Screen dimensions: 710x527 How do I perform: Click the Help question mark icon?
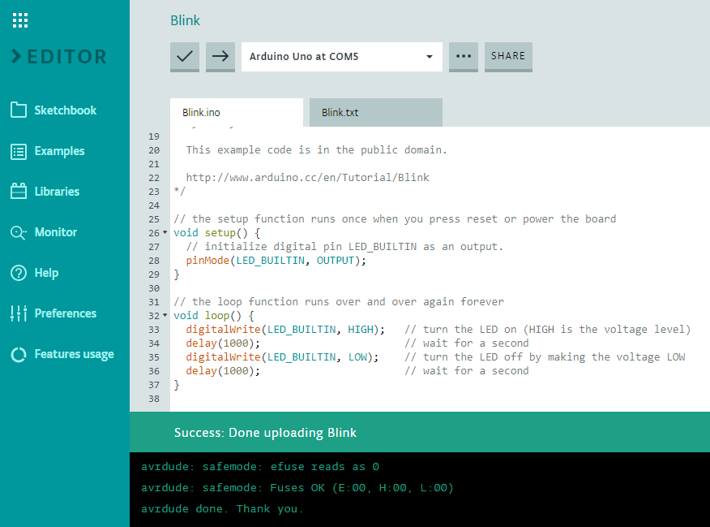coord(18,273)
